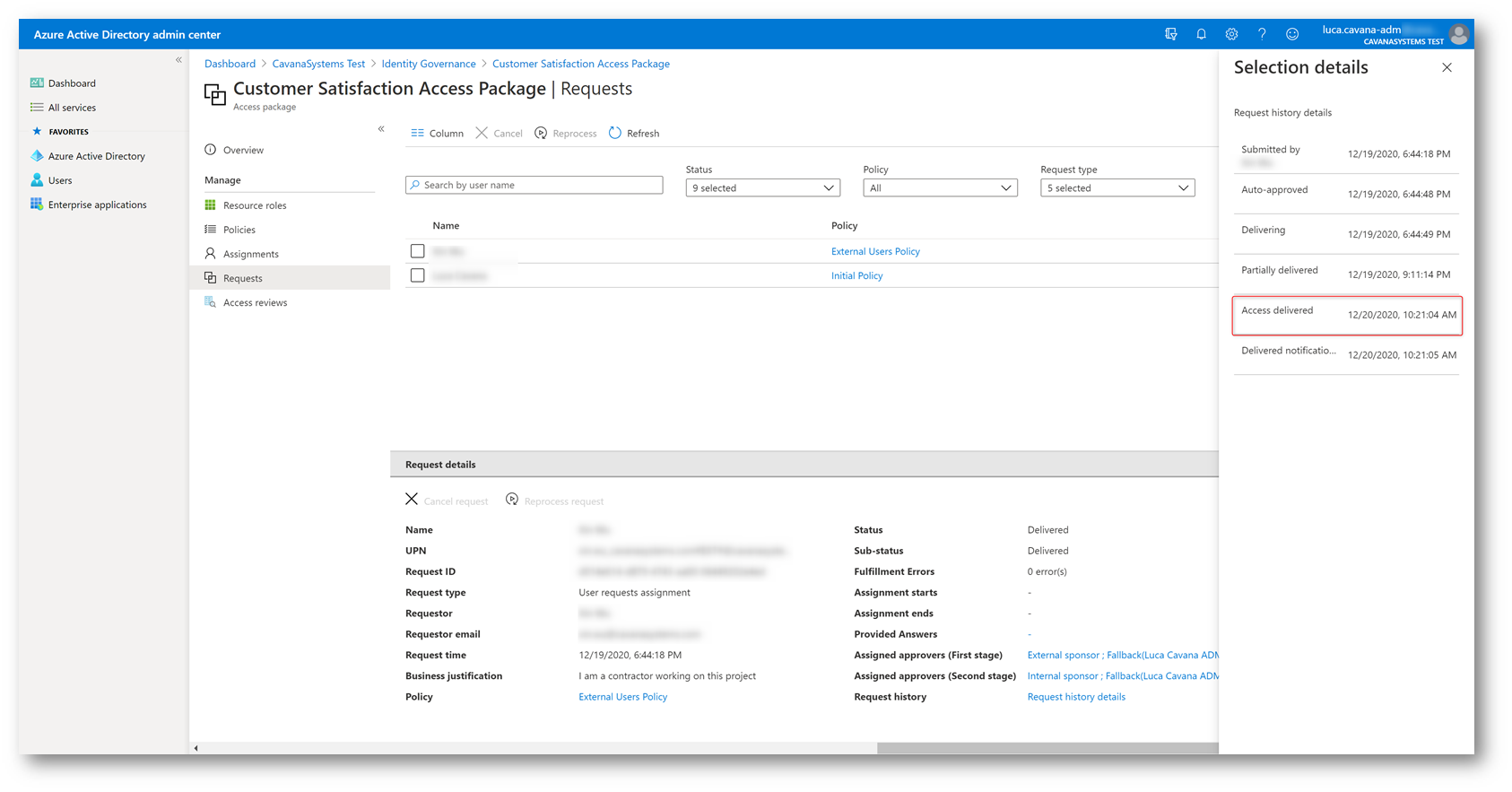Open Request history details link

[x=1076, y=696]
